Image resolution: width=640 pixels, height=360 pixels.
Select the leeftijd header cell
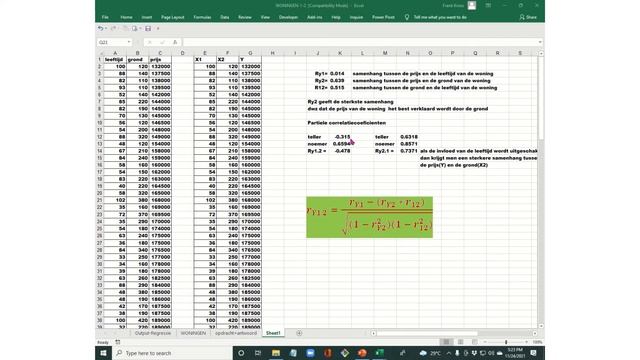click(x=114, y=60)
